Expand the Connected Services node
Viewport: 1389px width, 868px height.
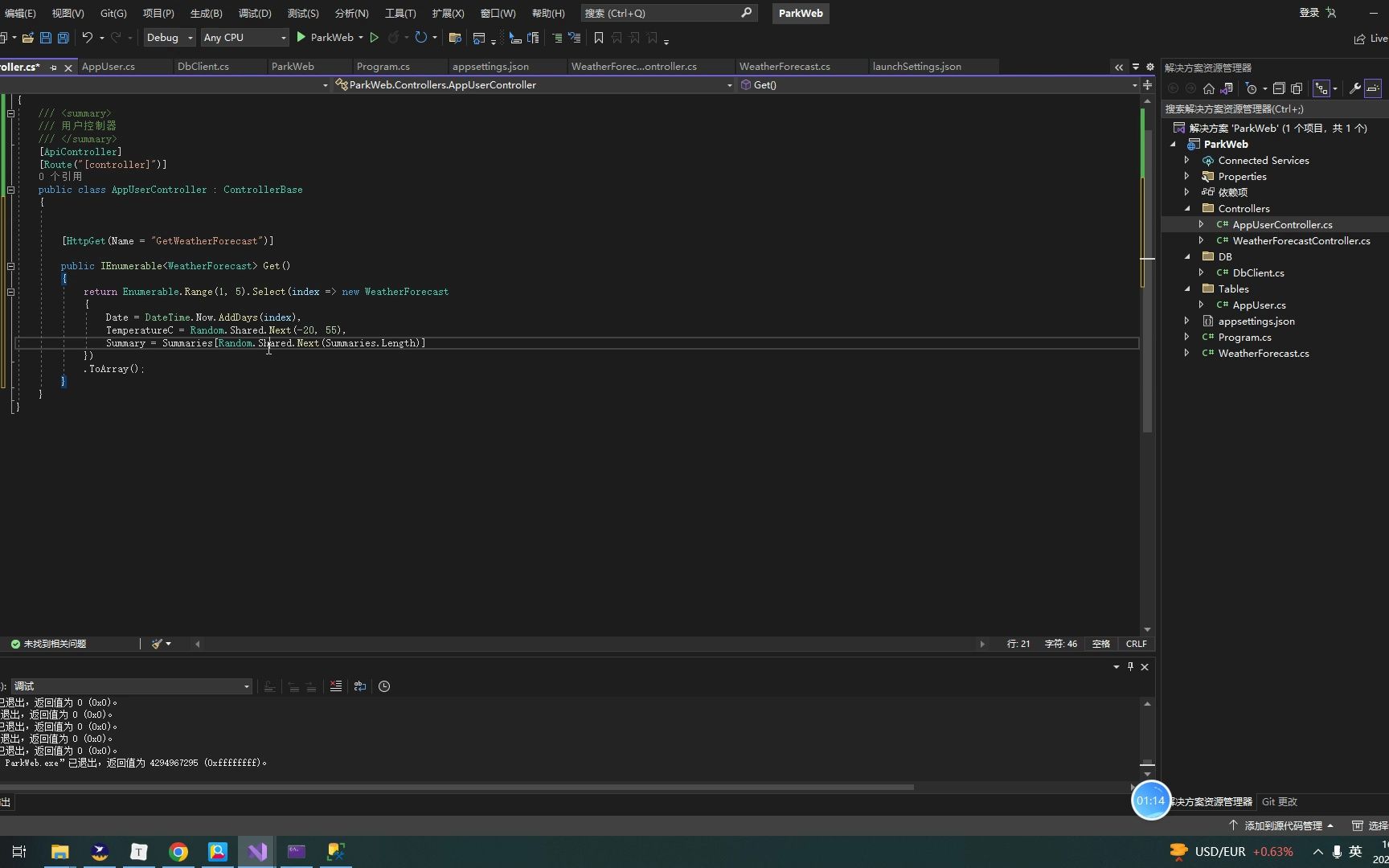pos(1187,160)
